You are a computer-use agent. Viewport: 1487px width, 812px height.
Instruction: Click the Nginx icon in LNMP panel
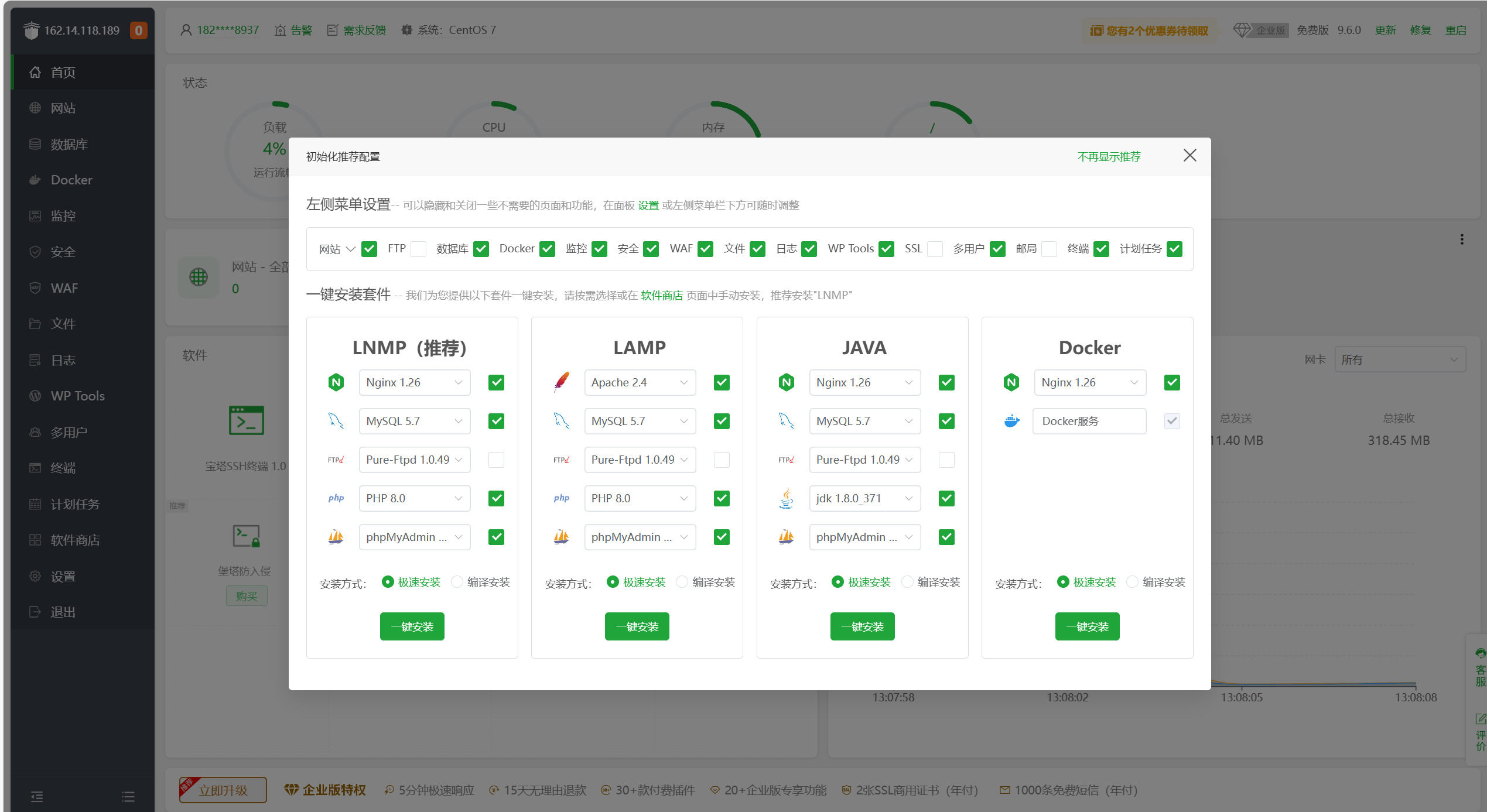[x=336, y=382]
